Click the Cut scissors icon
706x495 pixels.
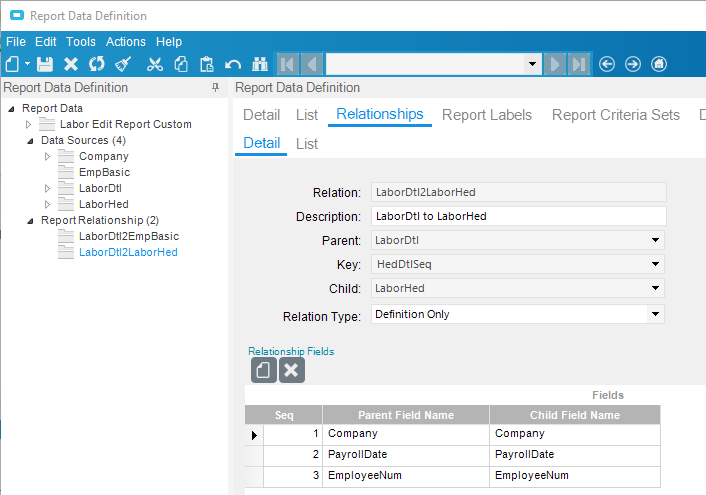pyautogui.click(x=154, y=64)
